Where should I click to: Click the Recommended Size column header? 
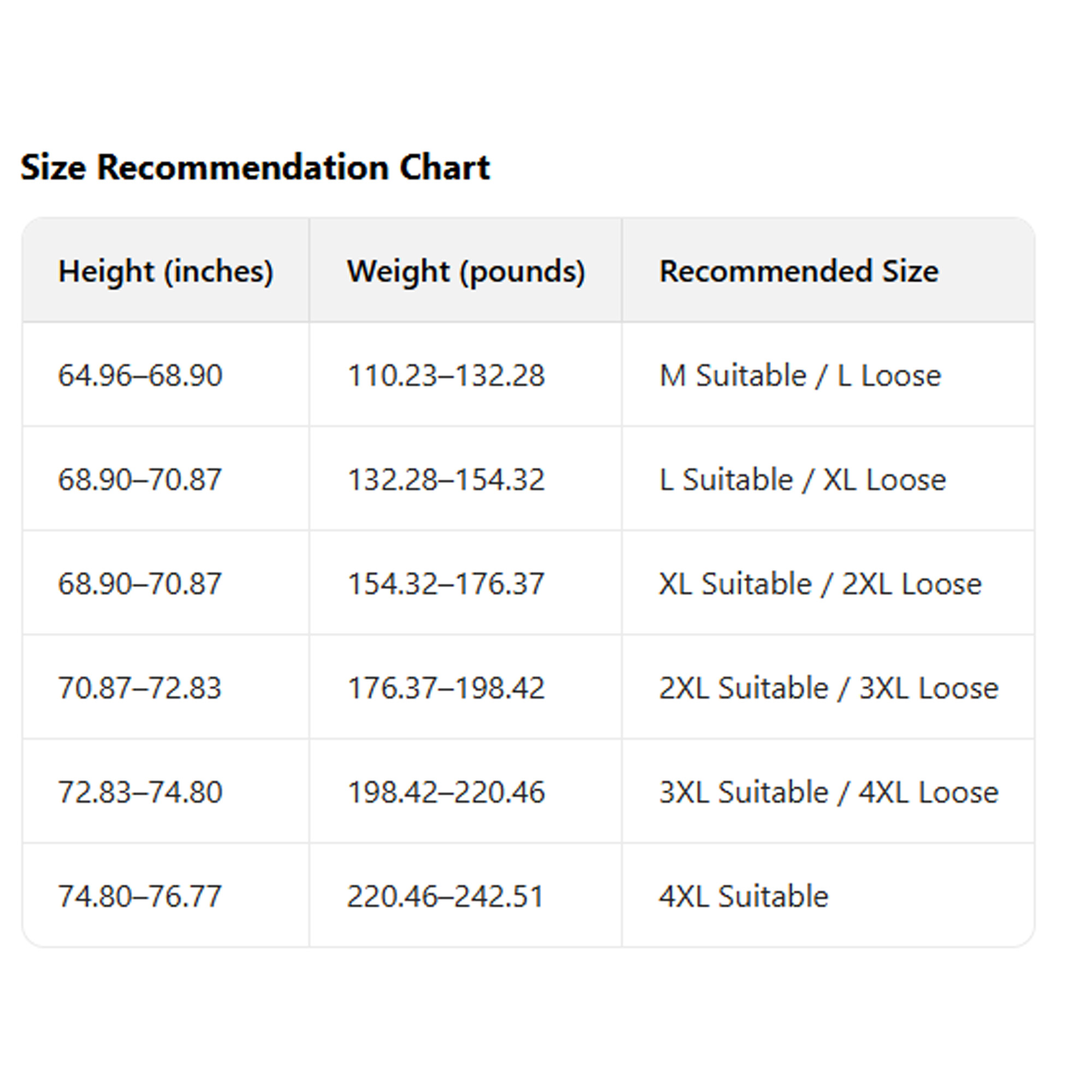(x=799, y=271)
